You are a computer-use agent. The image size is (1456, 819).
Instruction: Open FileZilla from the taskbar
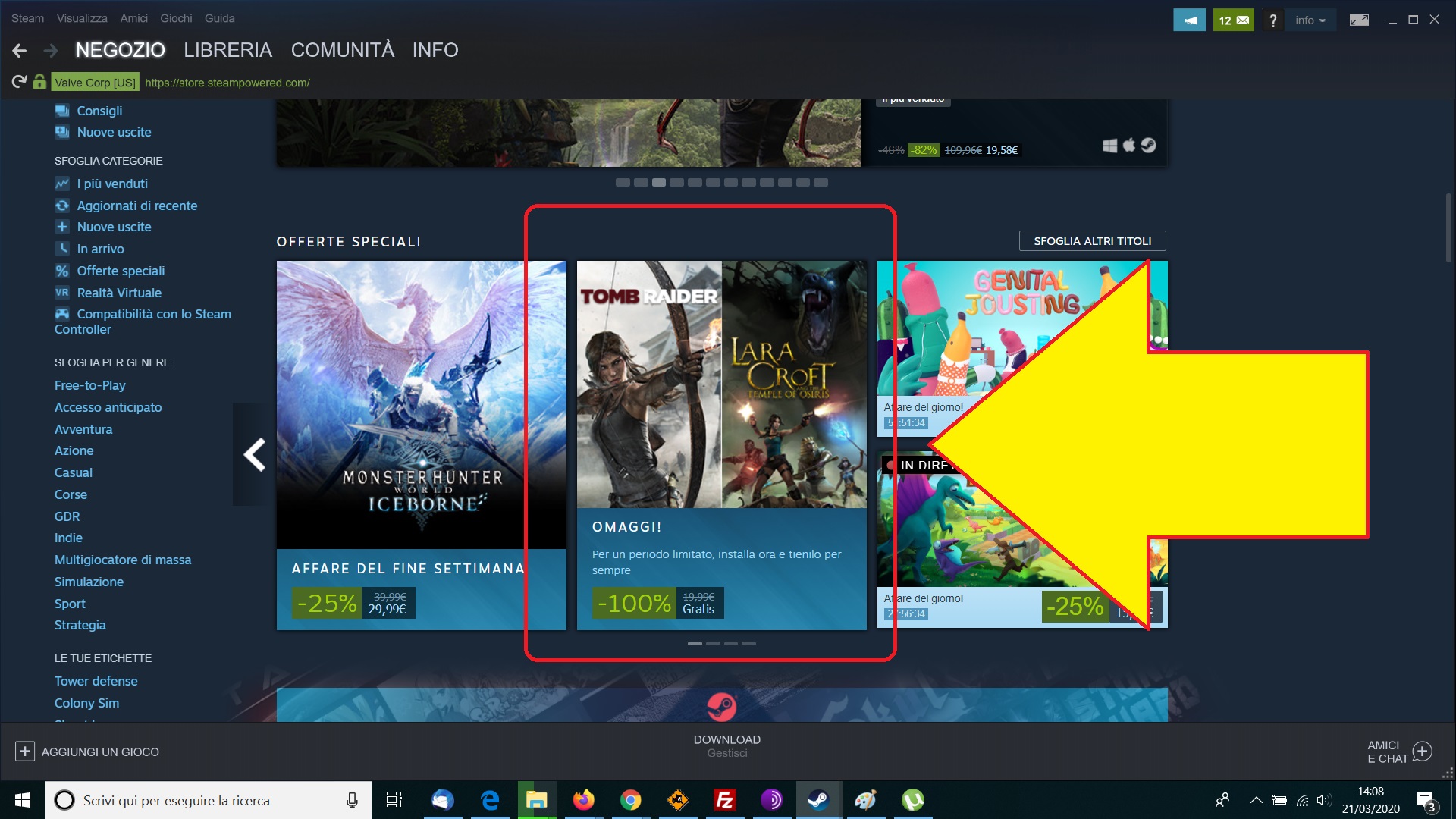click(724, 800)
